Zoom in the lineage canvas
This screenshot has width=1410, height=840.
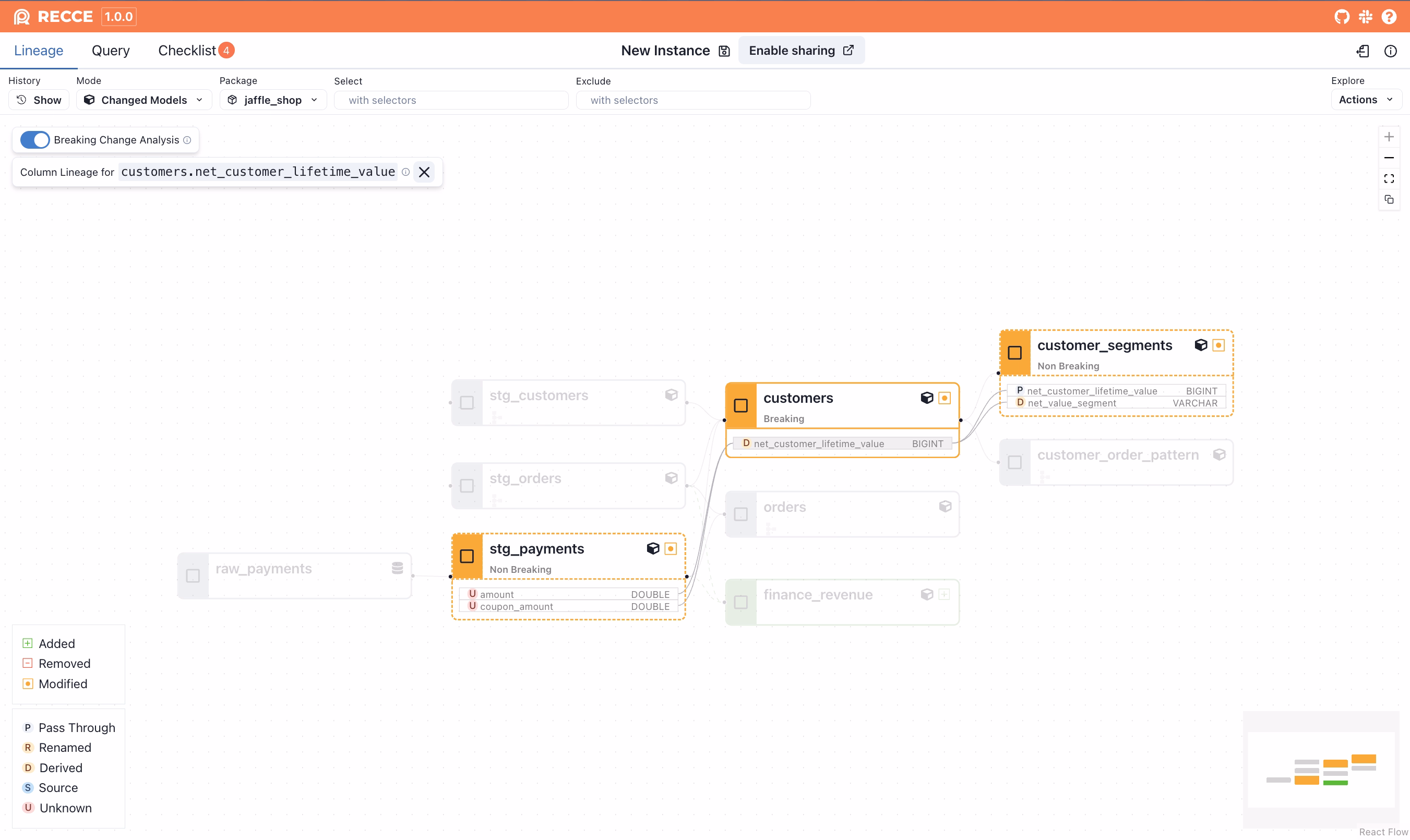(x=1389, y=137)
